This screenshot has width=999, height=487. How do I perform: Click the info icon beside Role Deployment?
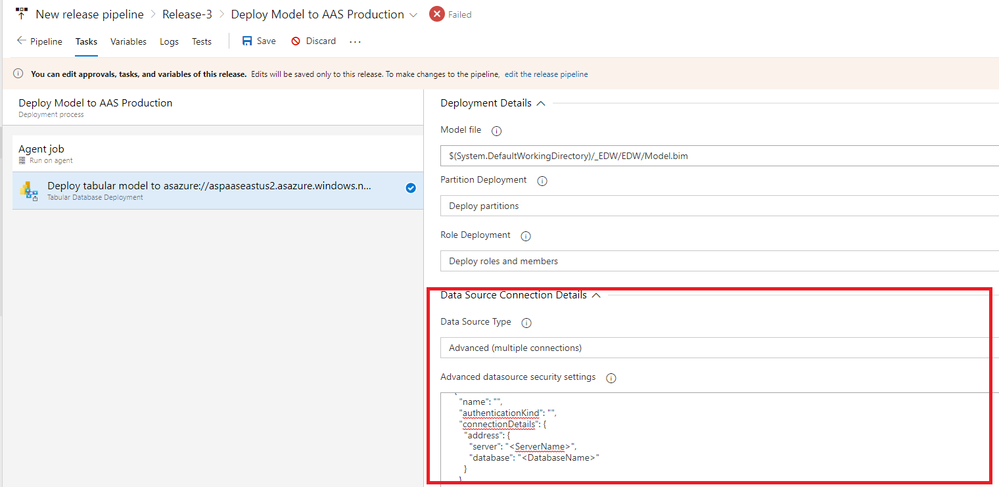click(x=525, y=236)
